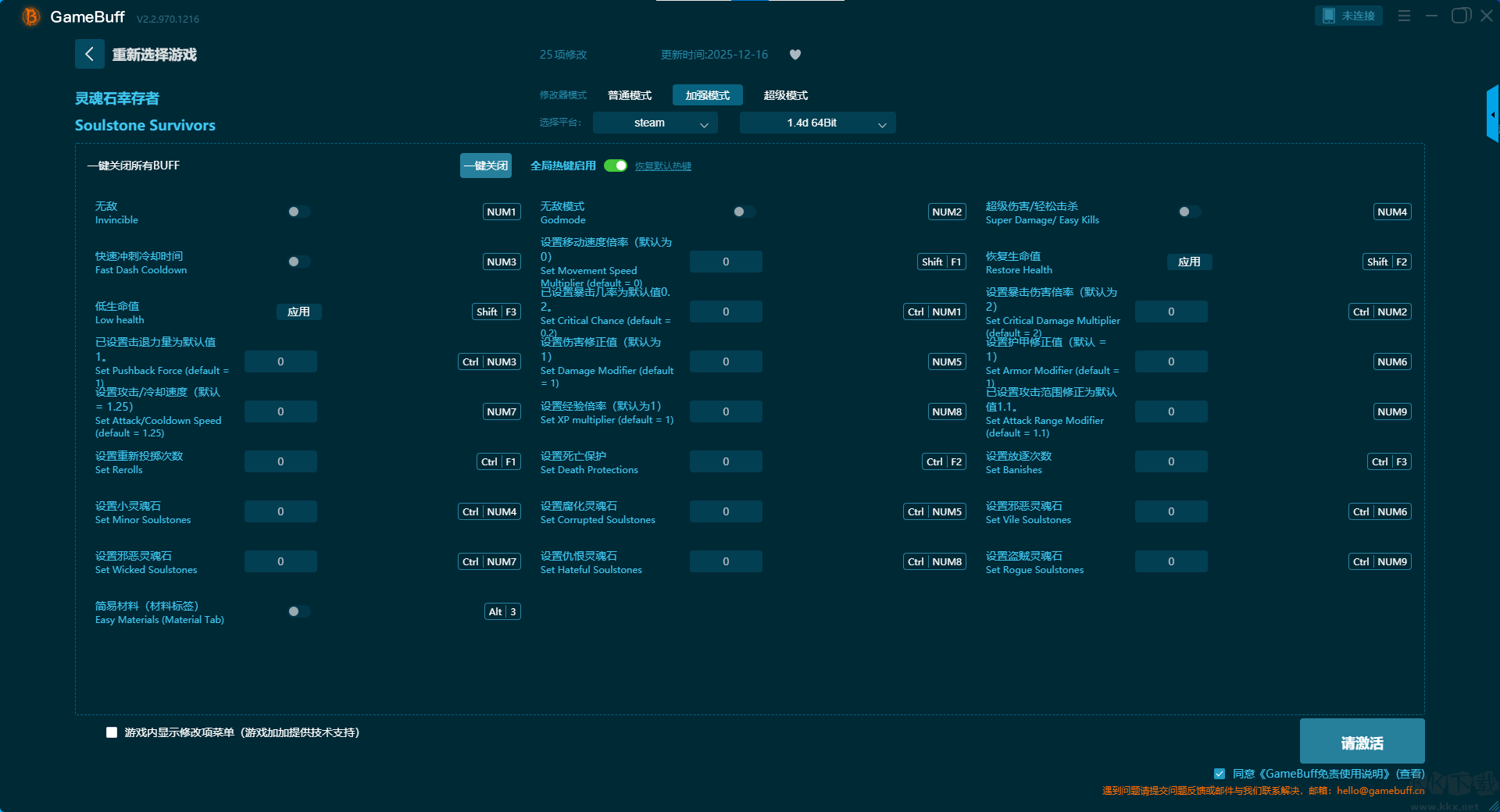
Task: Check the in-game trainer menu checkbox
Action: coord(112,732)
